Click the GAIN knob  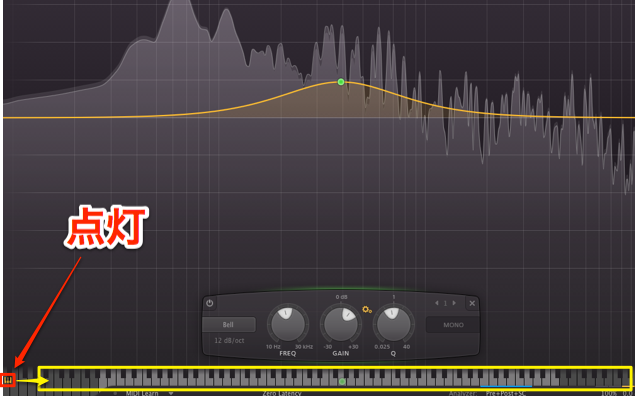[x=341, y=324]
